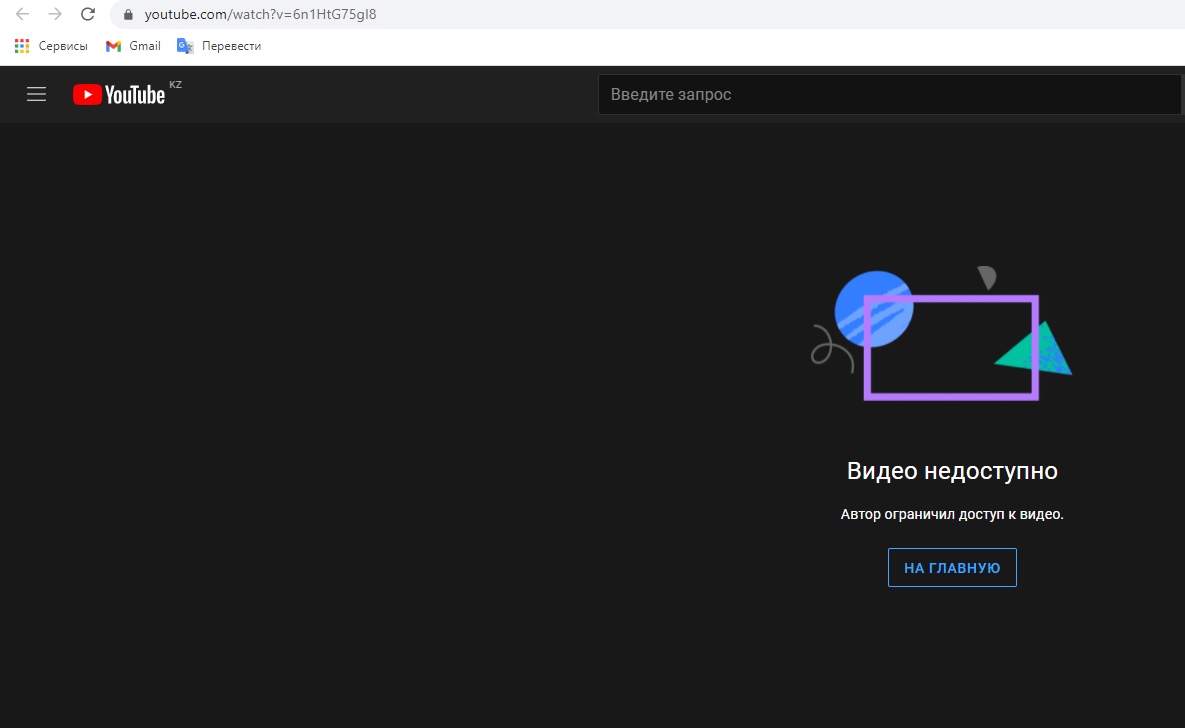Open the YouTube hamburger guide menu
1185x728 pixels.
(37, 94)
